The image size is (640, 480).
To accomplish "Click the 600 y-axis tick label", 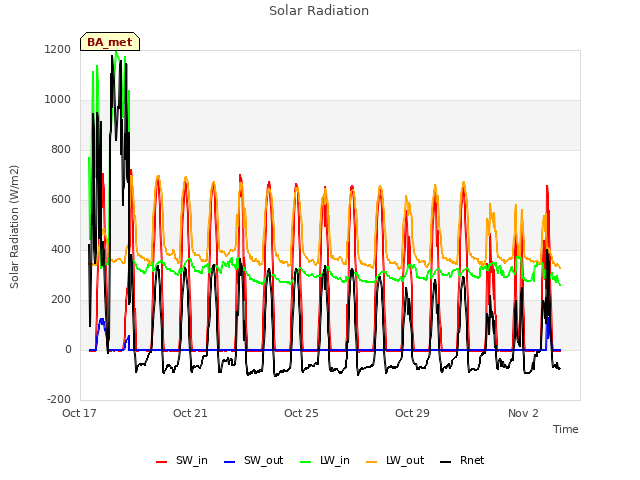I will pyautogui.click(x=61, y=200).
